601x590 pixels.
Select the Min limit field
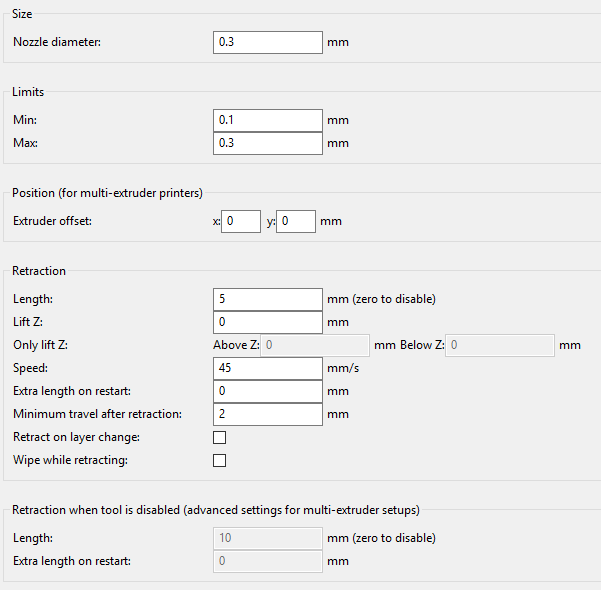(268, 120)
